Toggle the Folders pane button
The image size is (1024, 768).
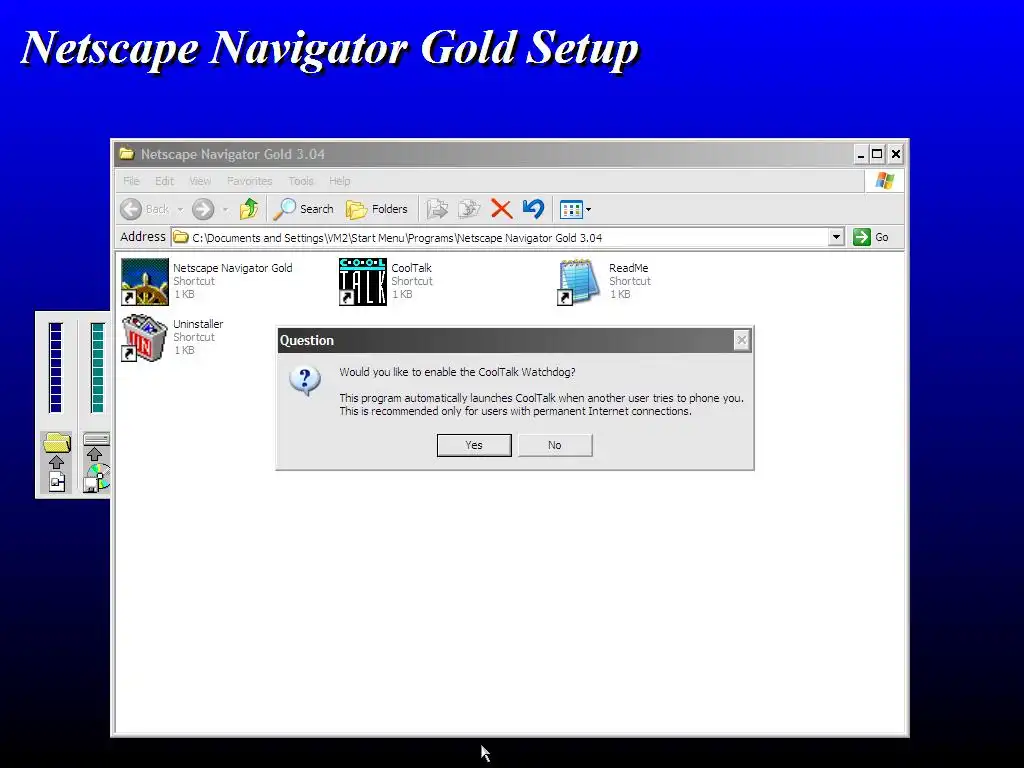pyautogui.click(x=377, y=209)
